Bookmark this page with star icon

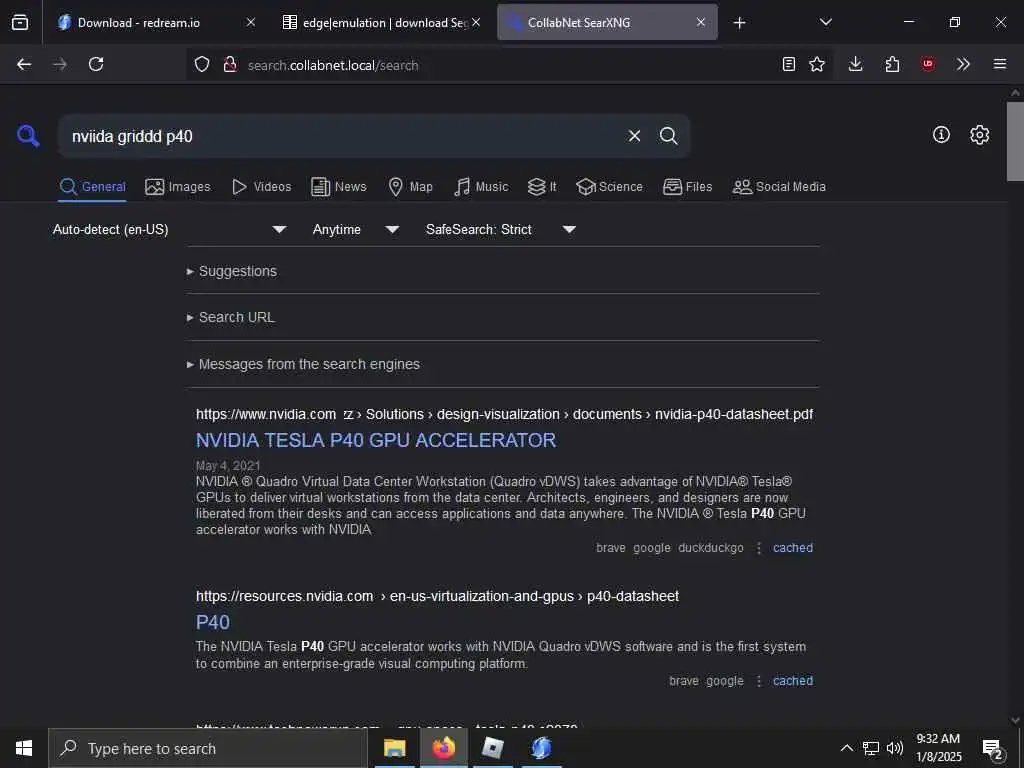(x=817, y=64)
